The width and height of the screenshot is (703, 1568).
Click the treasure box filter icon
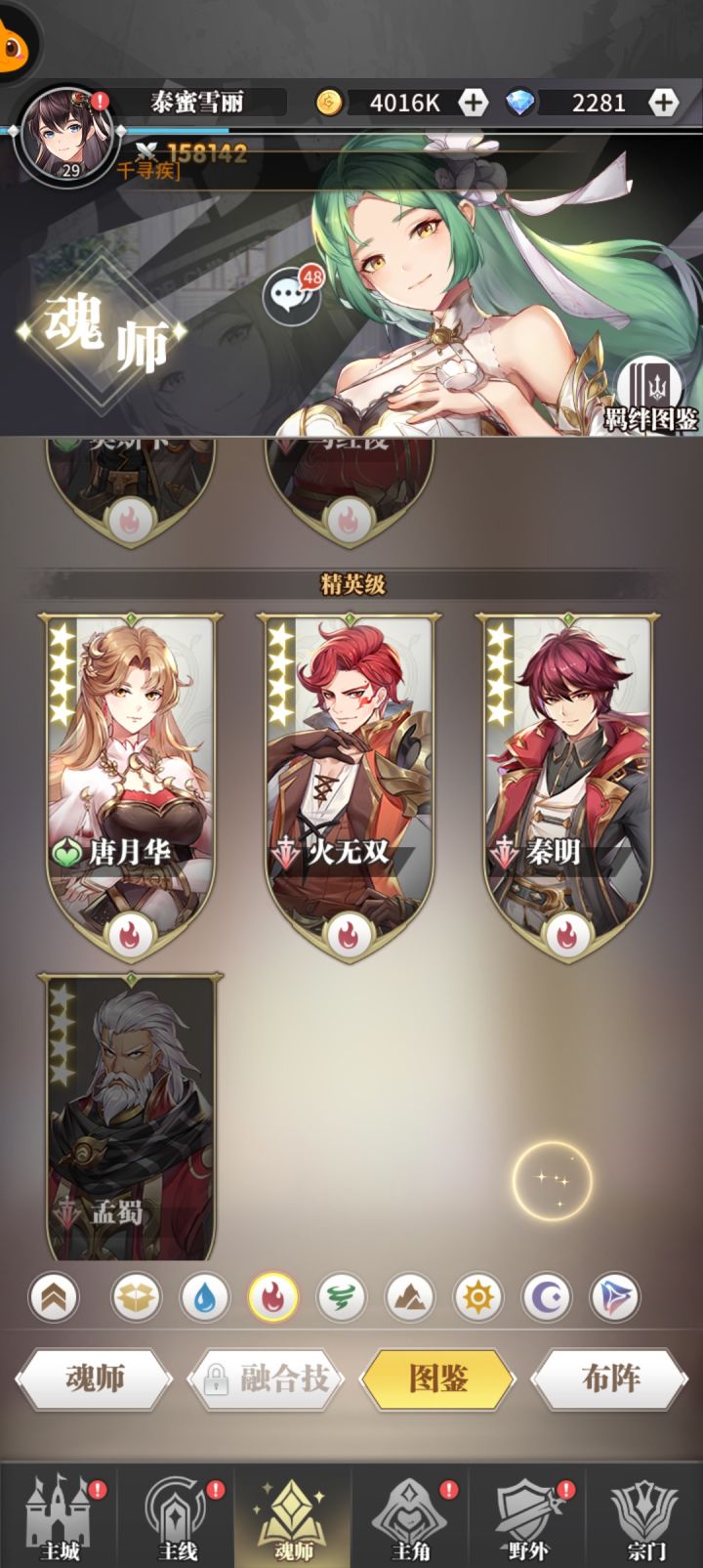coord(136,1297)
